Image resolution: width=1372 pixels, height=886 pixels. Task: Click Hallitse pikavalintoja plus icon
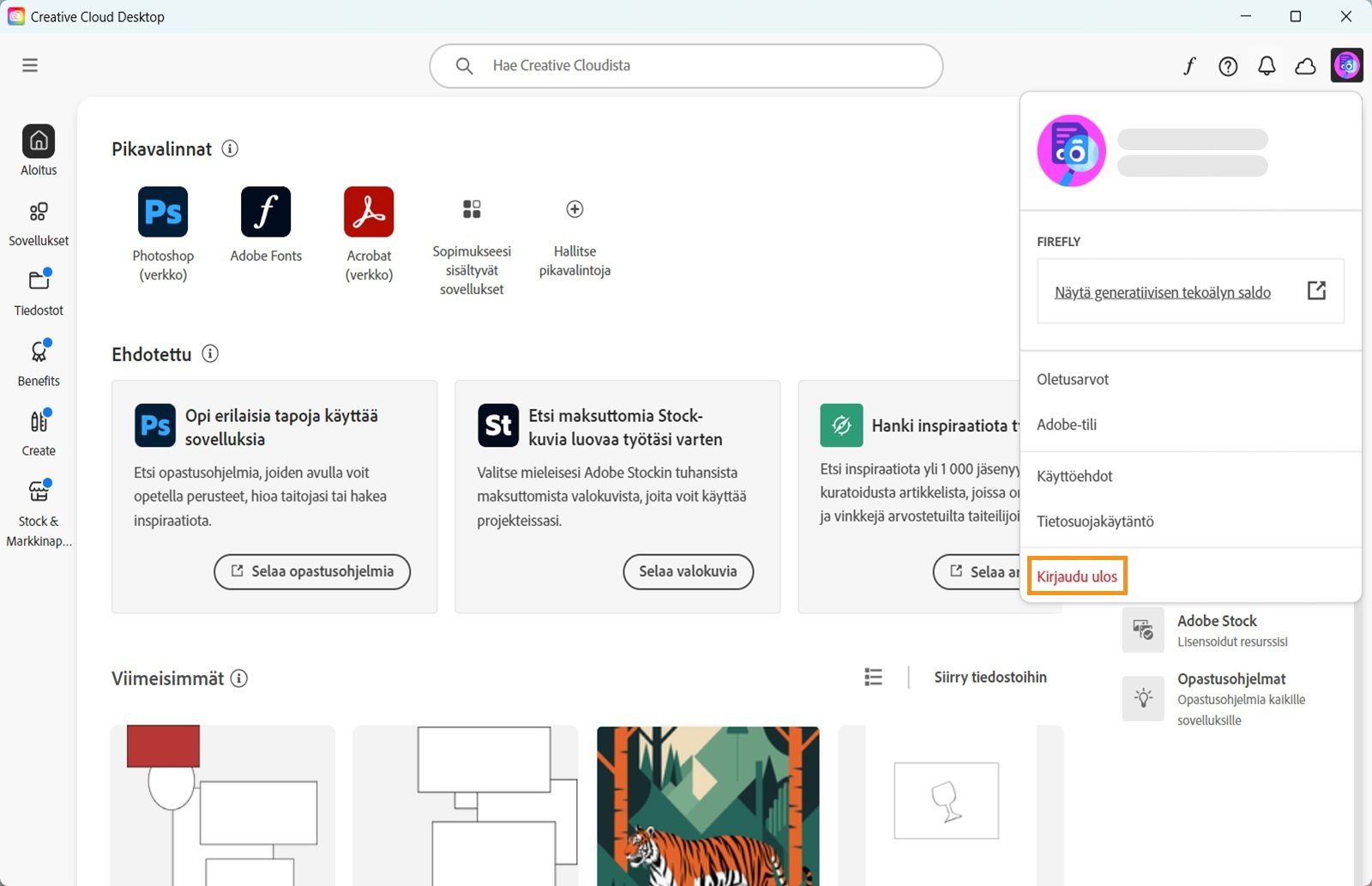[575, 209]
